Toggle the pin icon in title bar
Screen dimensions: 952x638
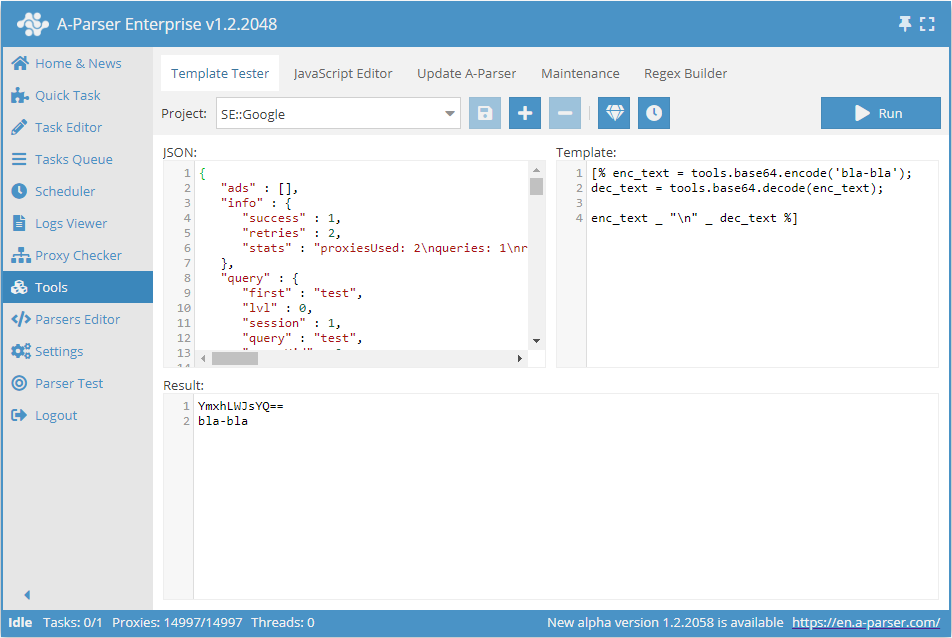905,24
